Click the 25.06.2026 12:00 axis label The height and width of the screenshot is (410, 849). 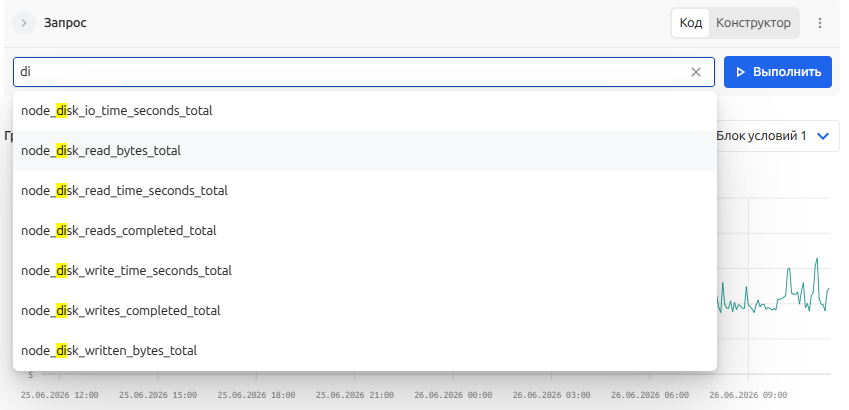click(60, 395)
